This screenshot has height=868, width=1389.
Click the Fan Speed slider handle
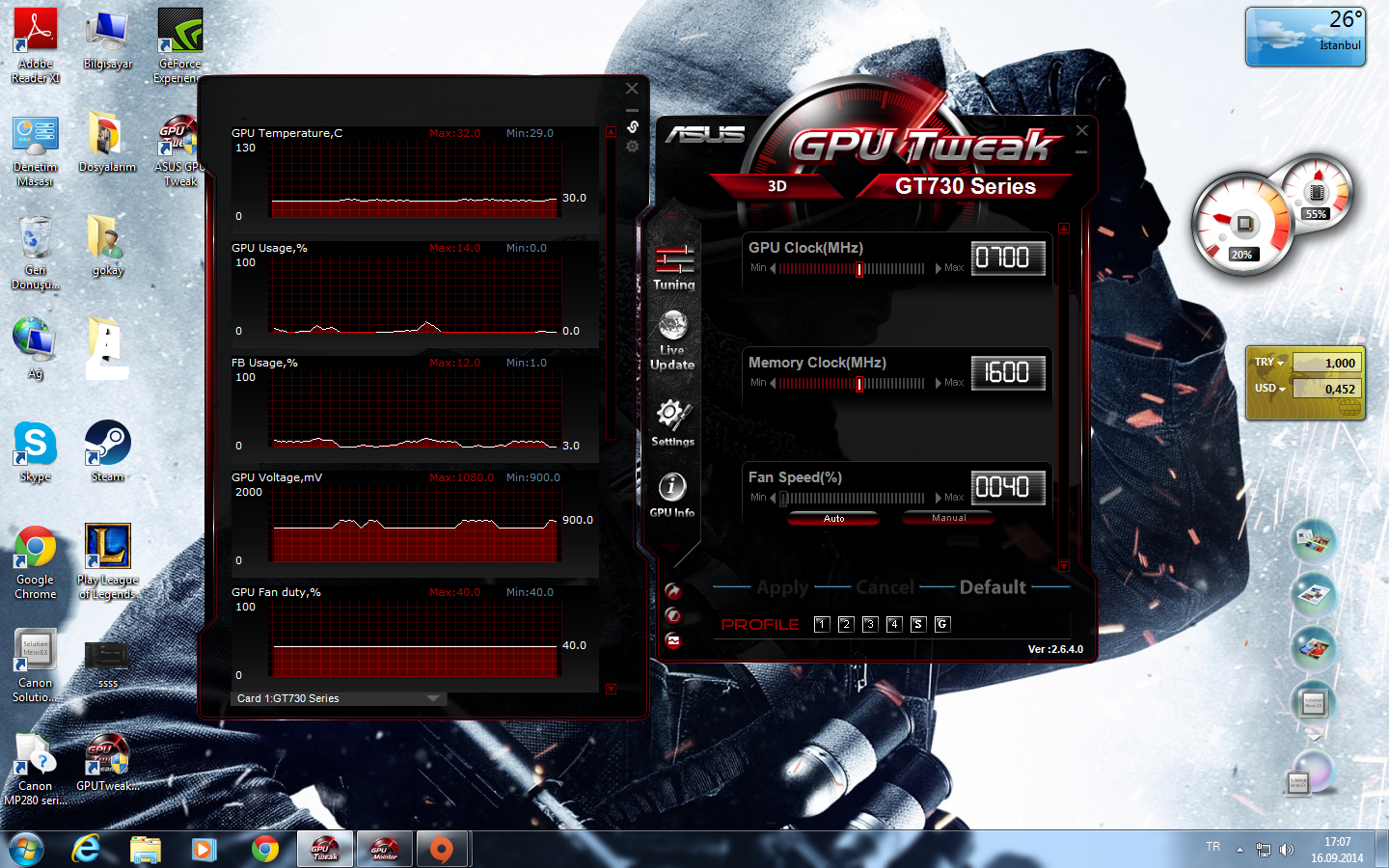coord(783,499)
